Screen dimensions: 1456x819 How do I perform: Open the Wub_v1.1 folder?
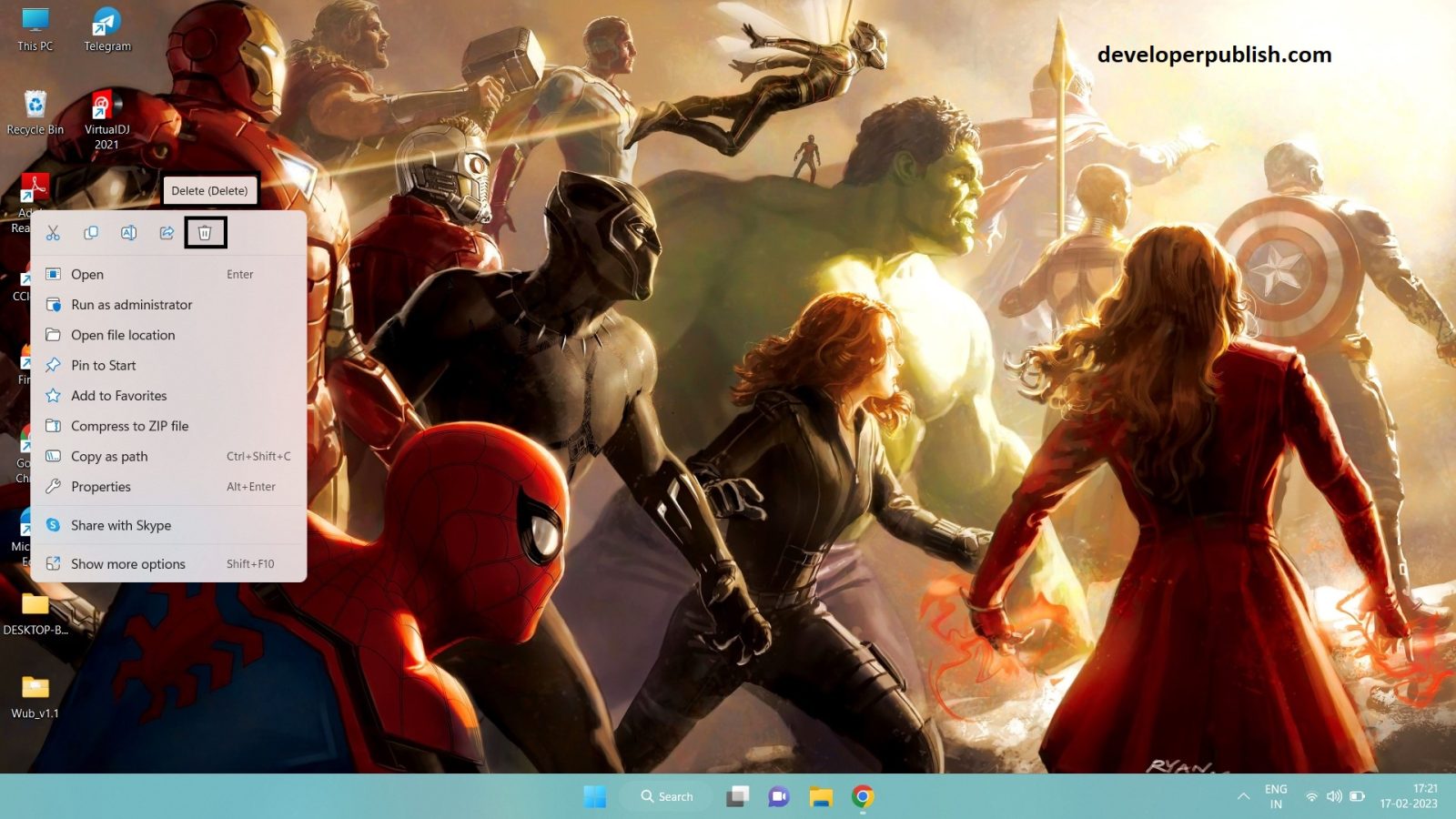point(35,687)
